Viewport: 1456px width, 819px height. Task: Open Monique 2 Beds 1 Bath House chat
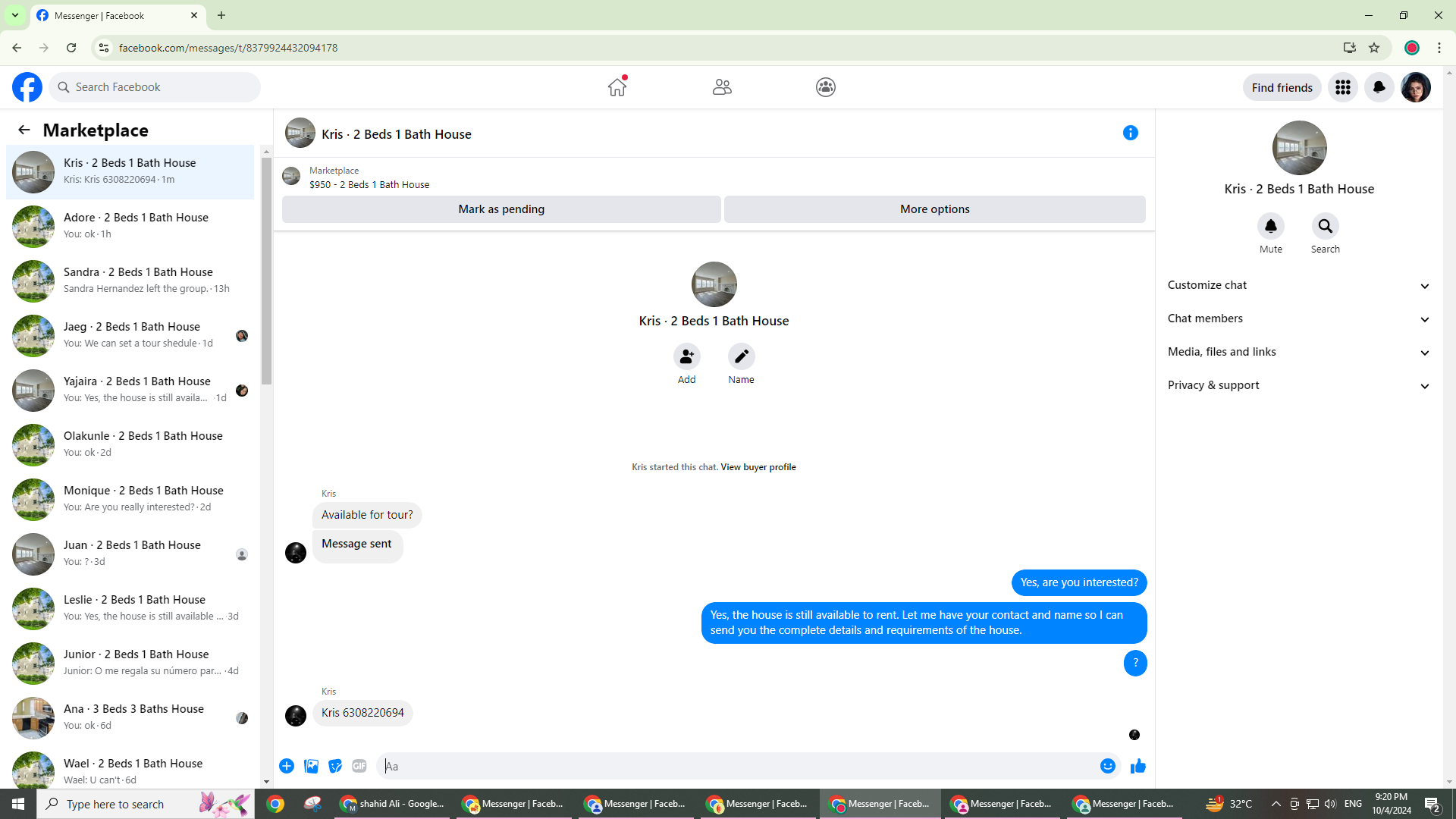tap(130, 499)
